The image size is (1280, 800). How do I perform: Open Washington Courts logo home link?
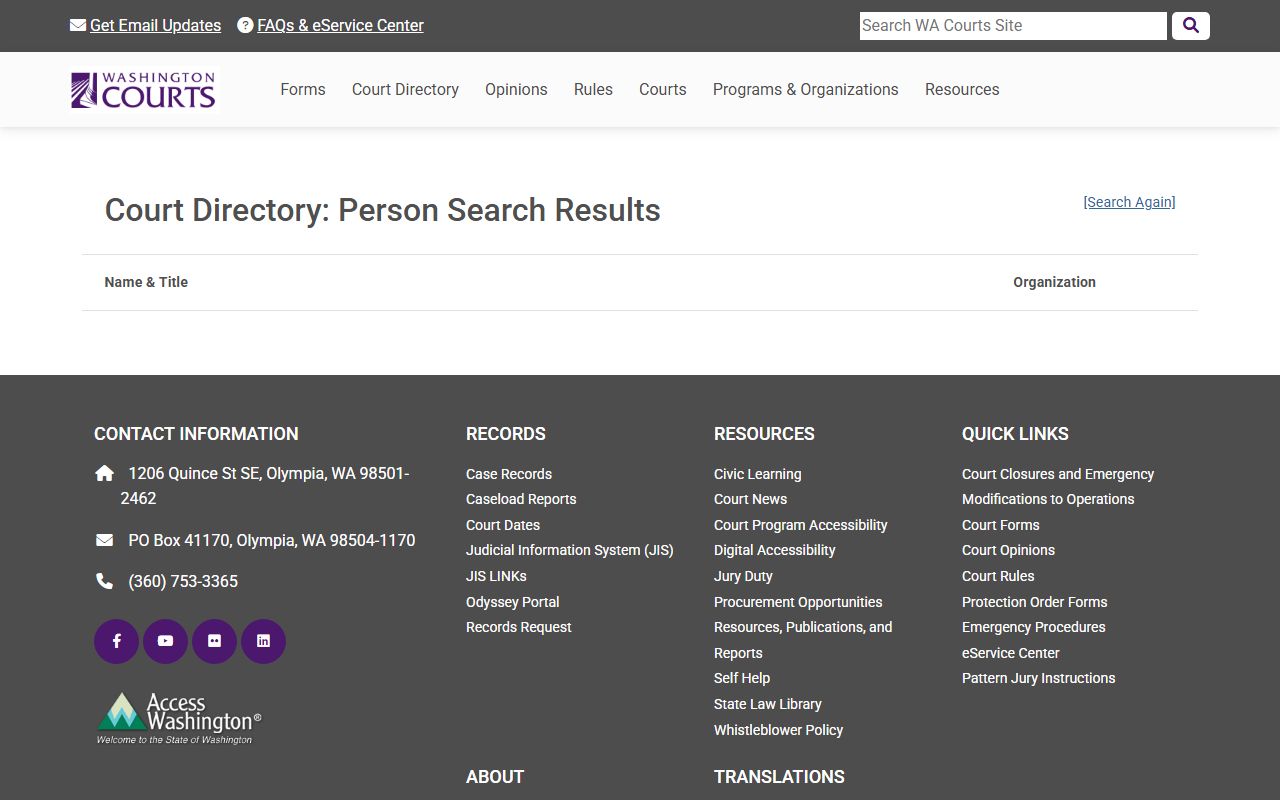[144, 90]
